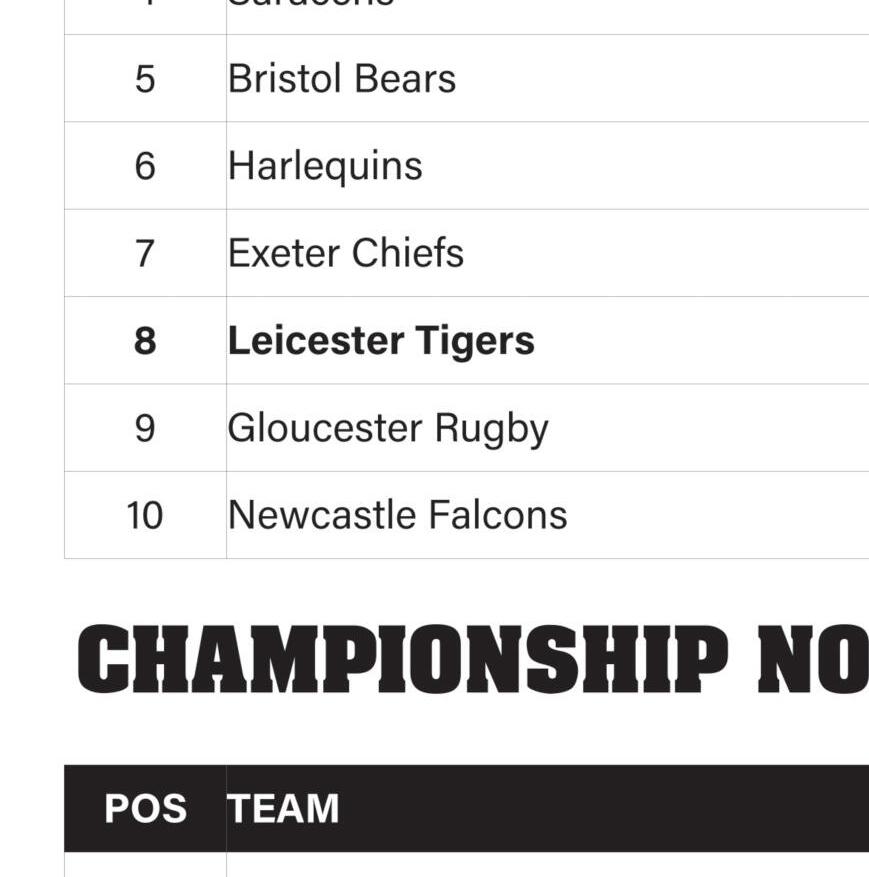Select the position 6 cell
The width and height of the screenshot is (869, 877).
145,166
